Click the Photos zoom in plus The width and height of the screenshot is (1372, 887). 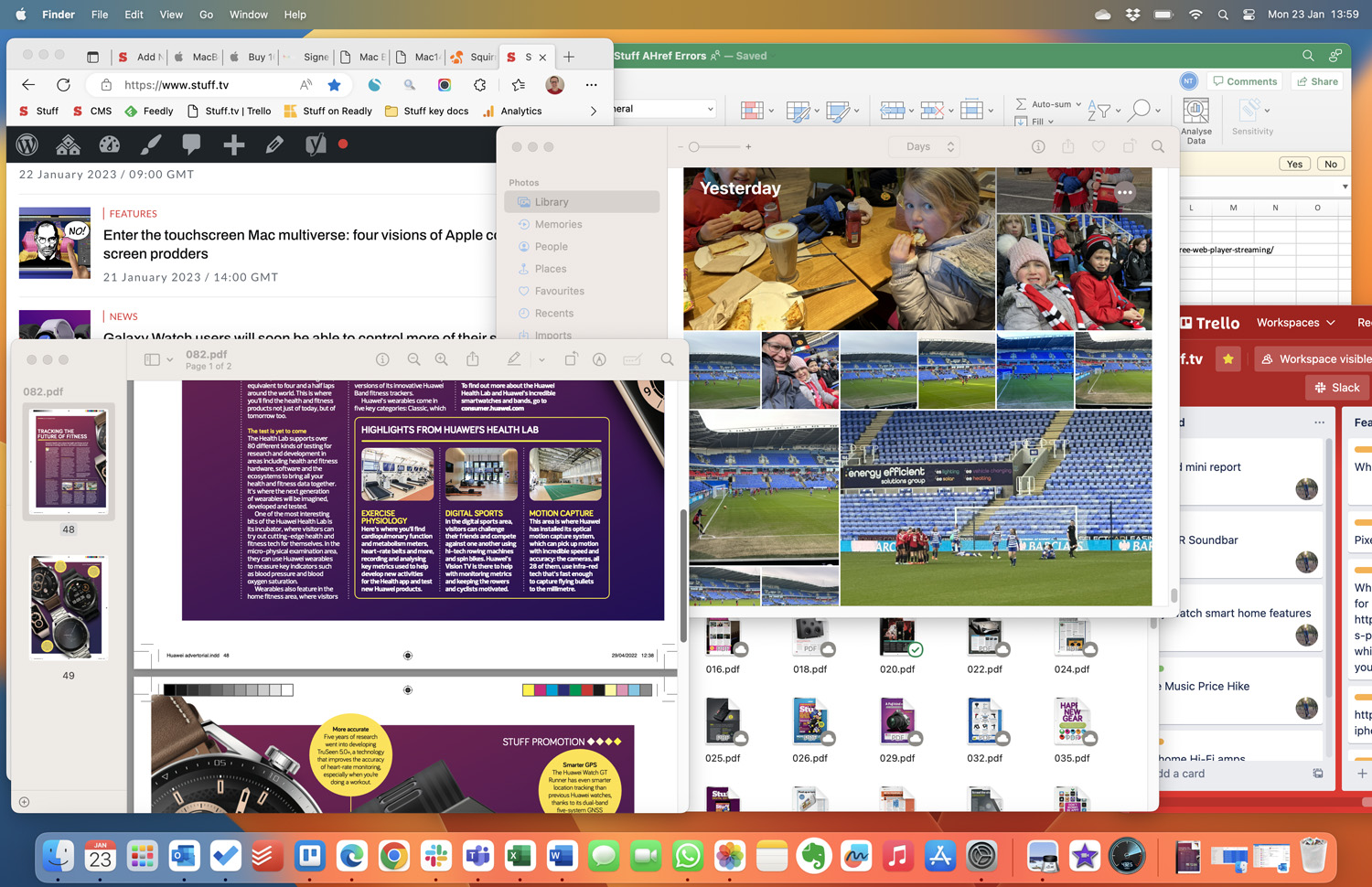point(748,146)
